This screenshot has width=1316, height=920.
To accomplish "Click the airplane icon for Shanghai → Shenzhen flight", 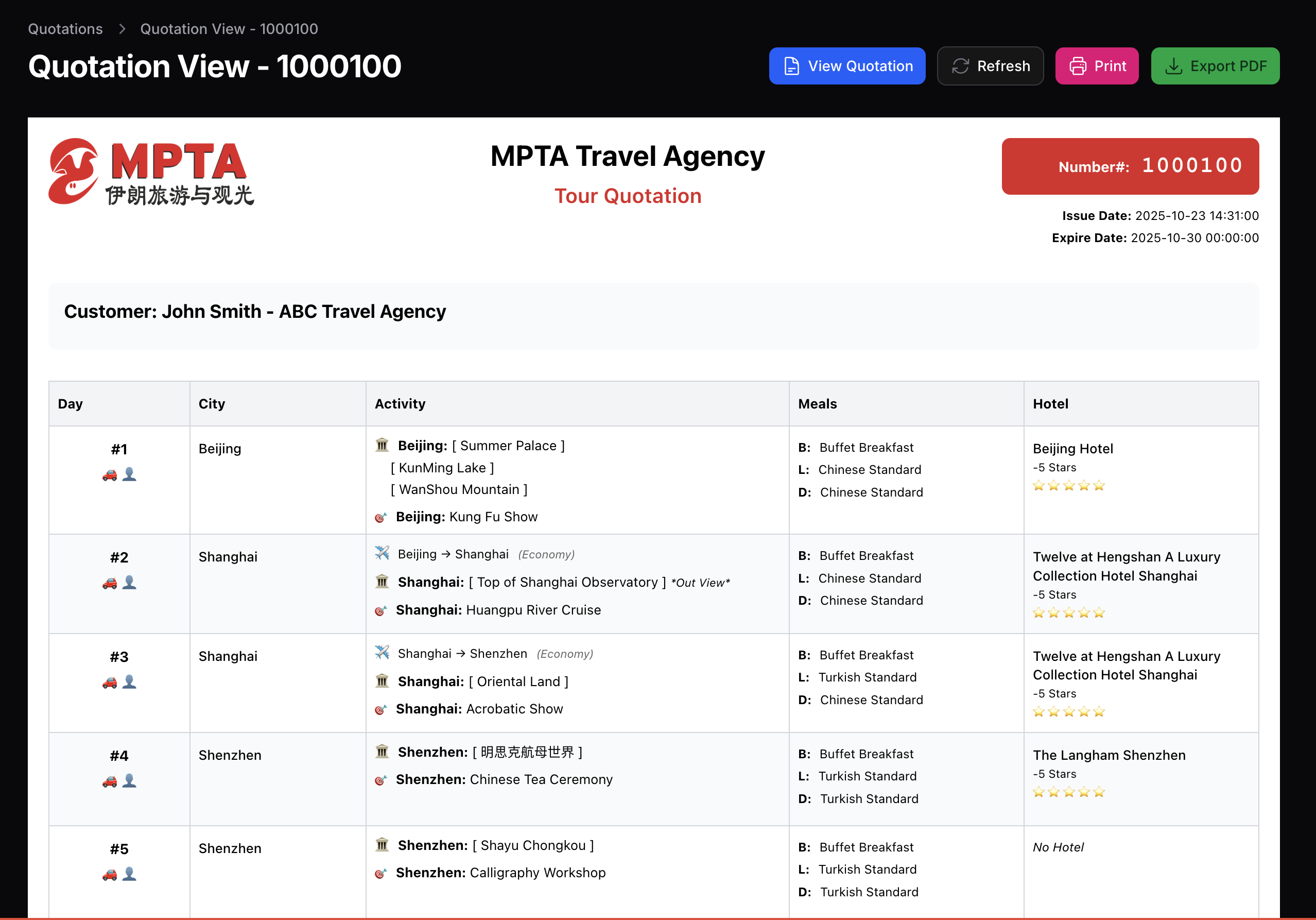I will (x=382, y=652).
